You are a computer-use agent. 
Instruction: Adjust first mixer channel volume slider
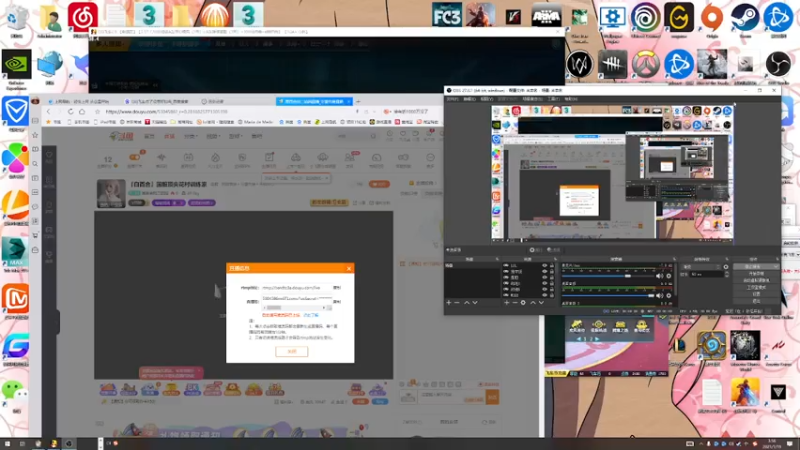[628, 276]
